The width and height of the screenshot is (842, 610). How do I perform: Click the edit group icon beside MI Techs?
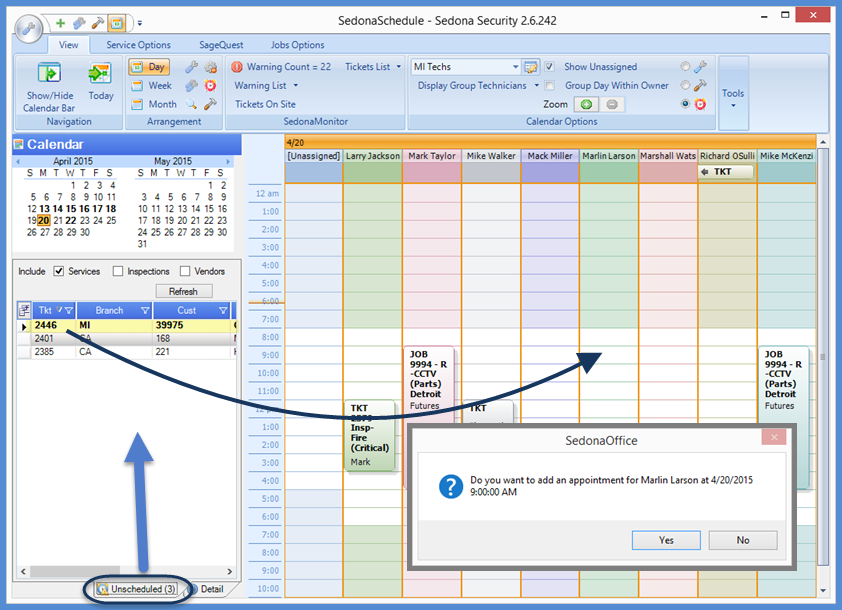tap(531, 67)
